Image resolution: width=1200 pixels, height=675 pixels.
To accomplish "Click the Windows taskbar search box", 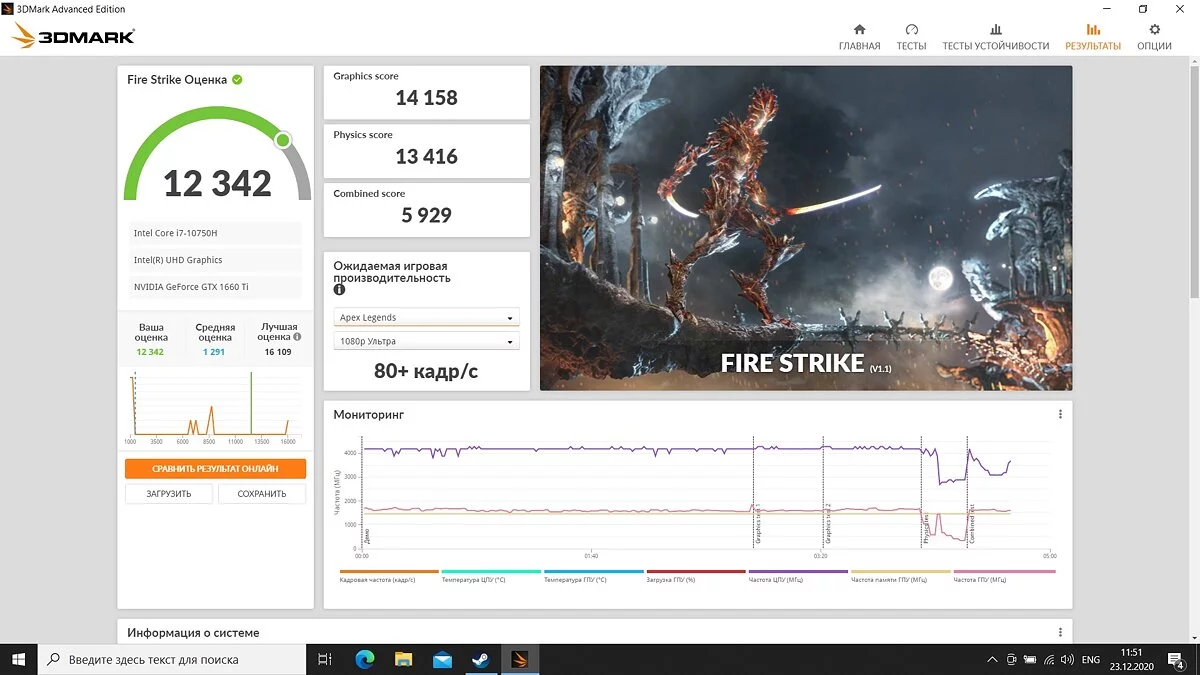I will coord(172,659).
